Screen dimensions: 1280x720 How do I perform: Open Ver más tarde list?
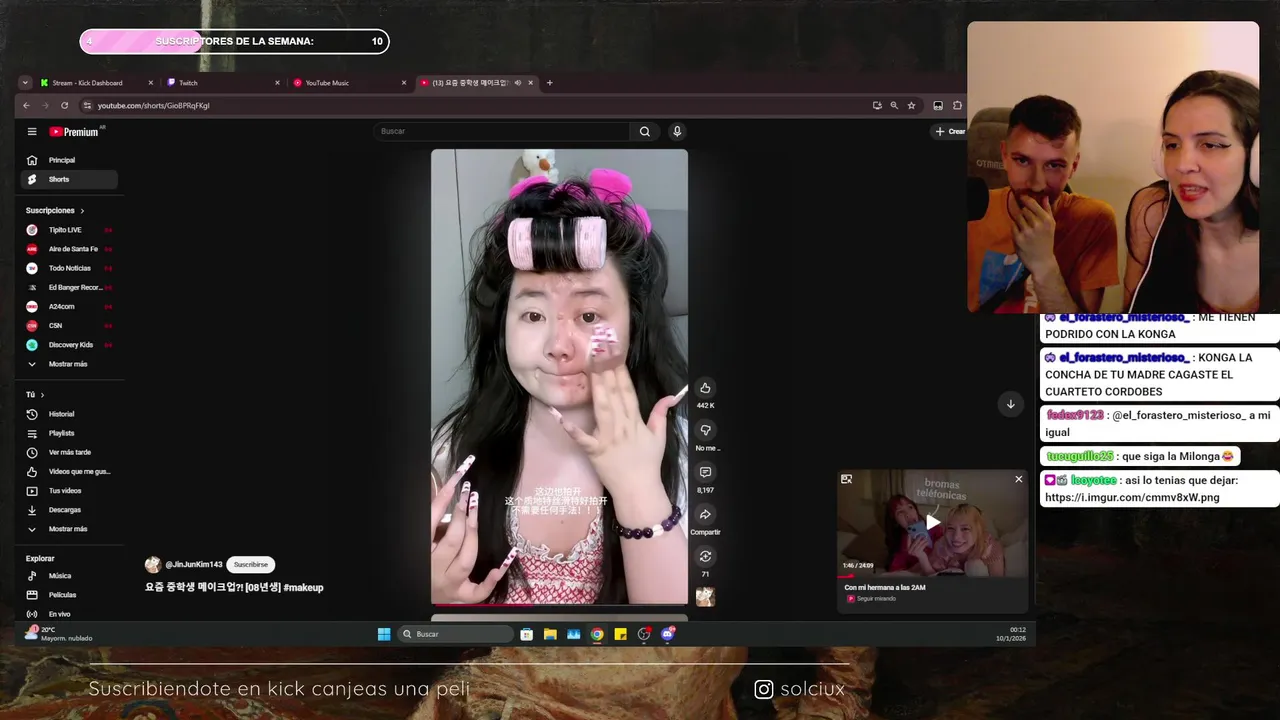[x=69, y=452]
